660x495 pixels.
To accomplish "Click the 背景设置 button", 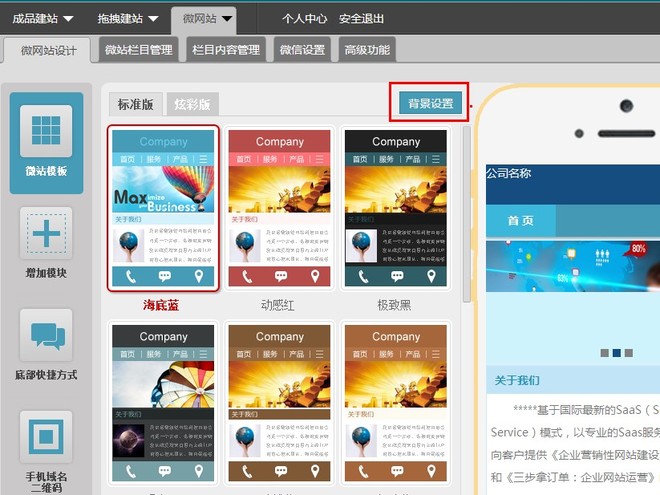I will pyautogui.click(x=430, y=103).
